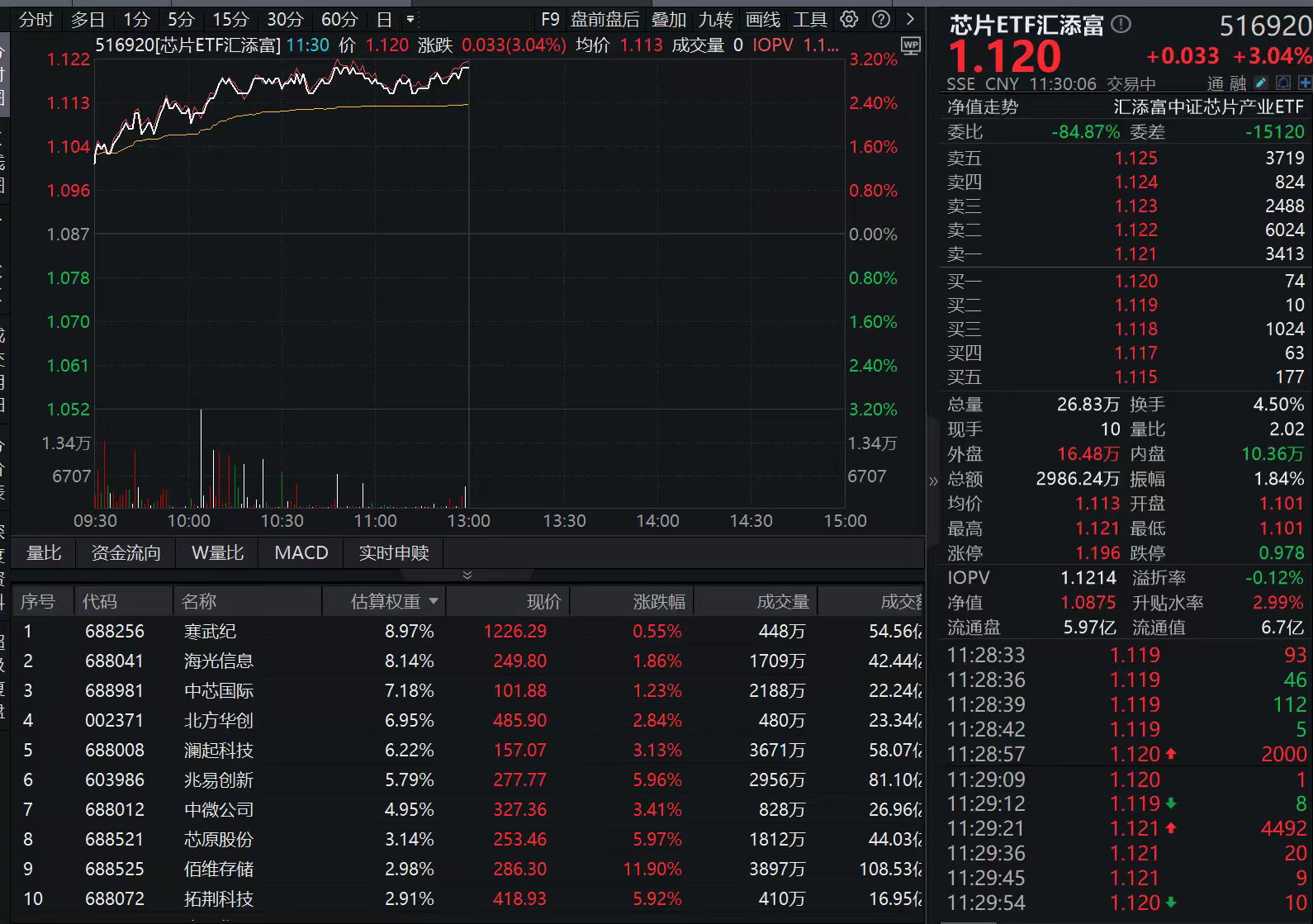
Task: Add stock to watchlist with plus icon
Action: click(1305, 83)
